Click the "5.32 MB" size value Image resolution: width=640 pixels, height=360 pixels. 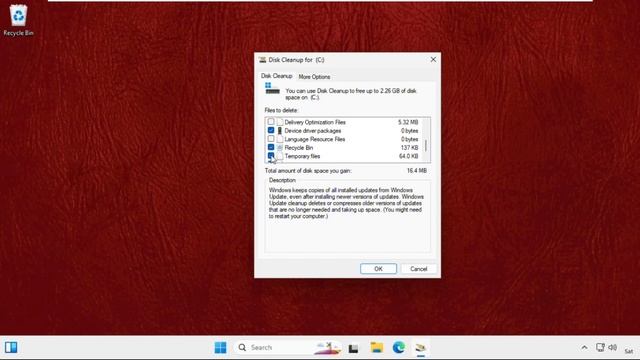(x=408, y=122)
